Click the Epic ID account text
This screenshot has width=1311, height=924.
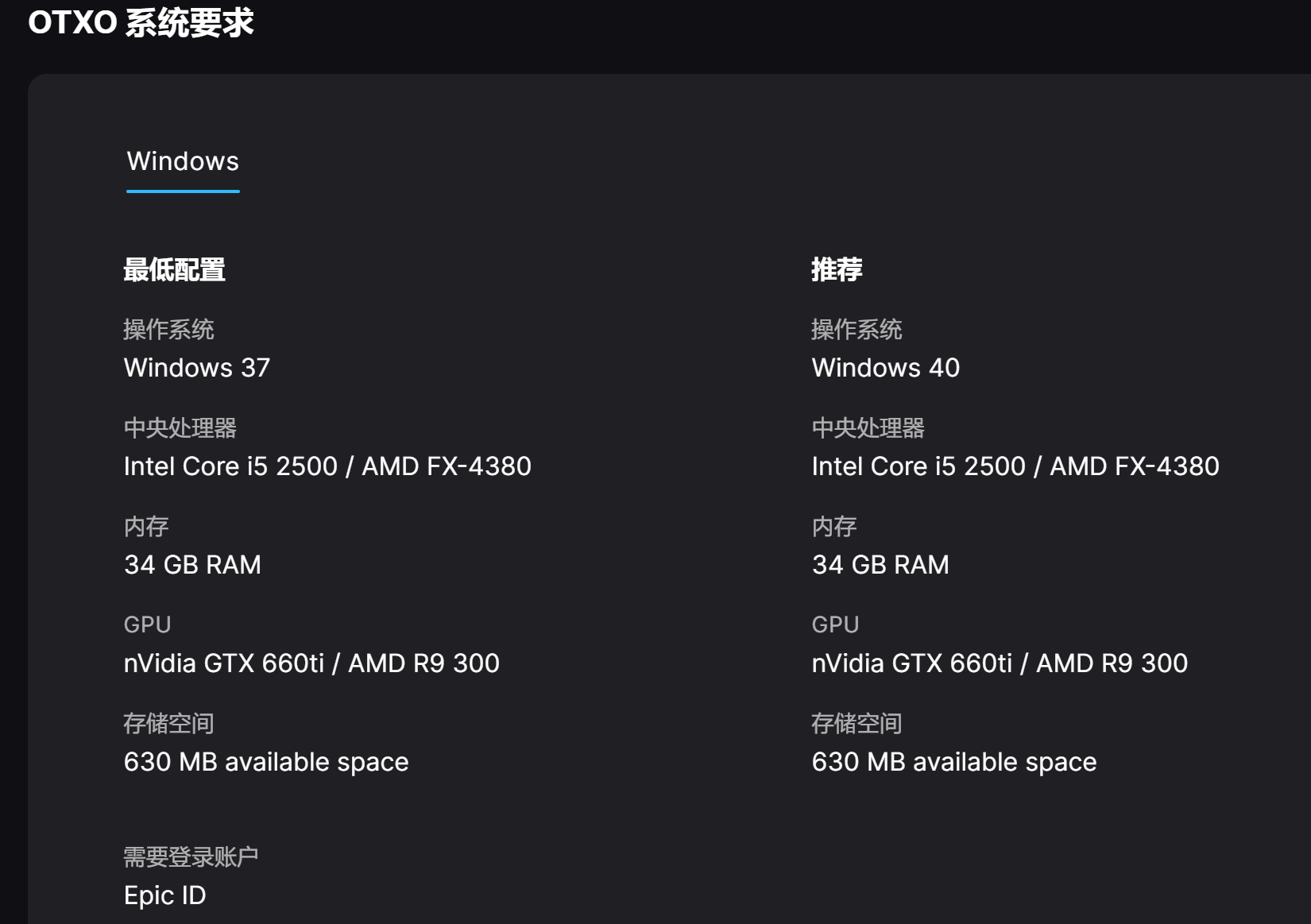point(165,895)
